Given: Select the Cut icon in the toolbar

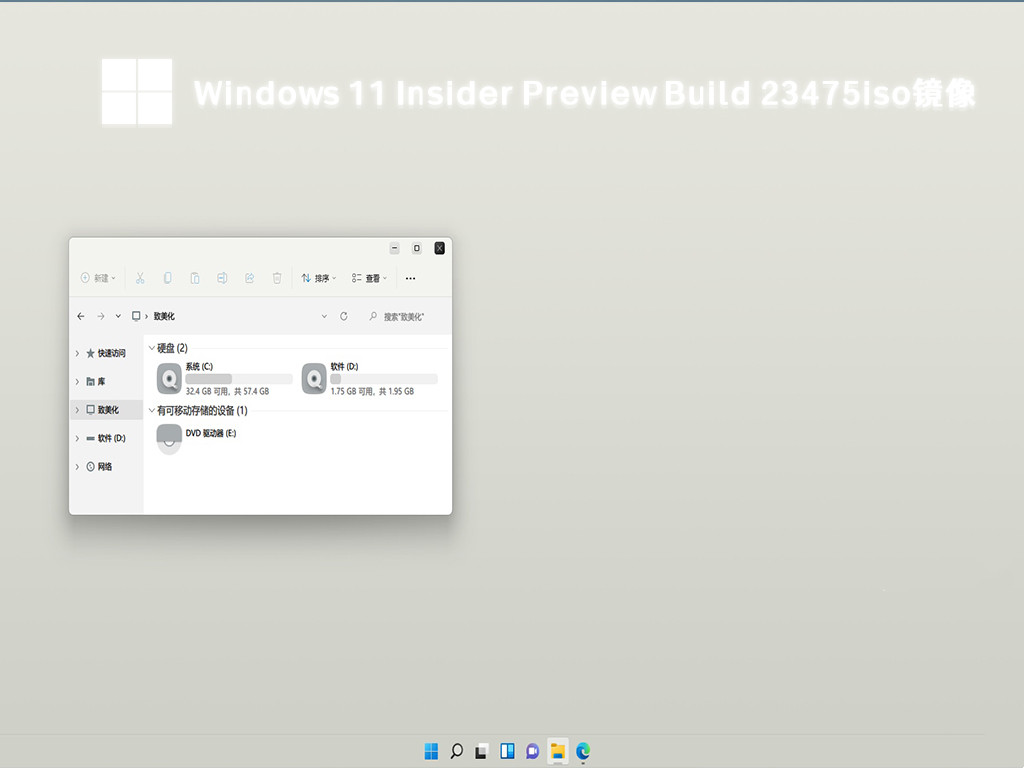Looking at the screenshot, I should (x=140, y=277).
